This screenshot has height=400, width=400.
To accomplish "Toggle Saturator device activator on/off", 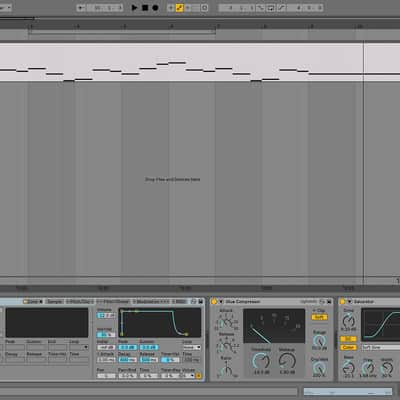I will coord(342,302).
